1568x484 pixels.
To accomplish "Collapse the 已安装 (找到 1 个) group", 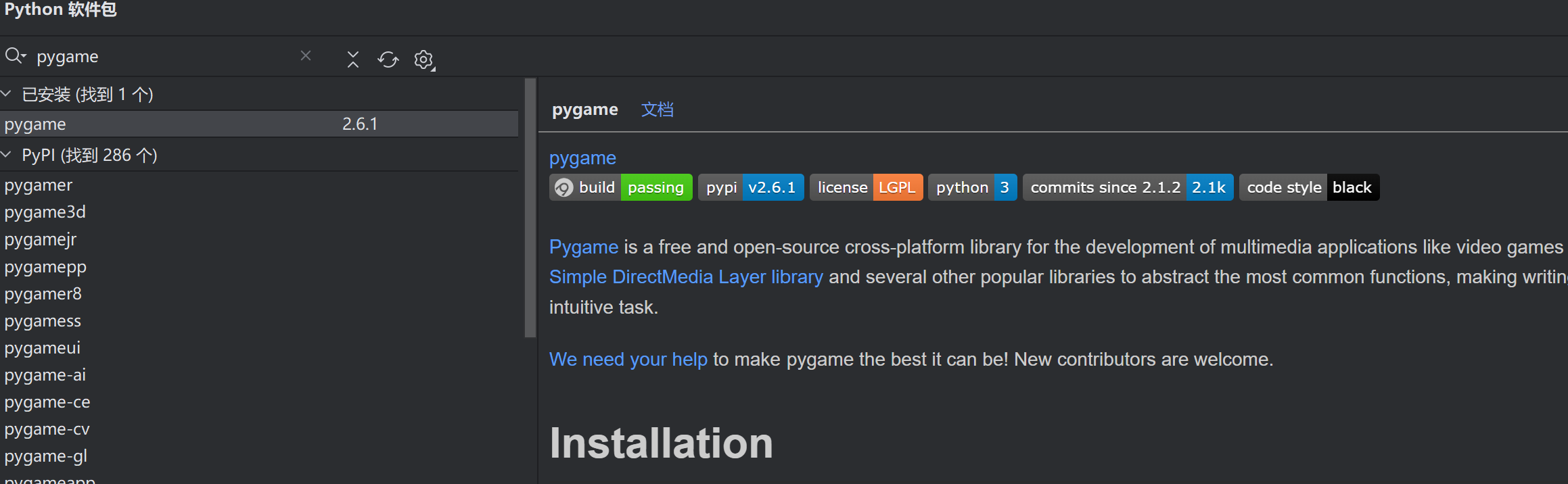I will pos(7,94).
